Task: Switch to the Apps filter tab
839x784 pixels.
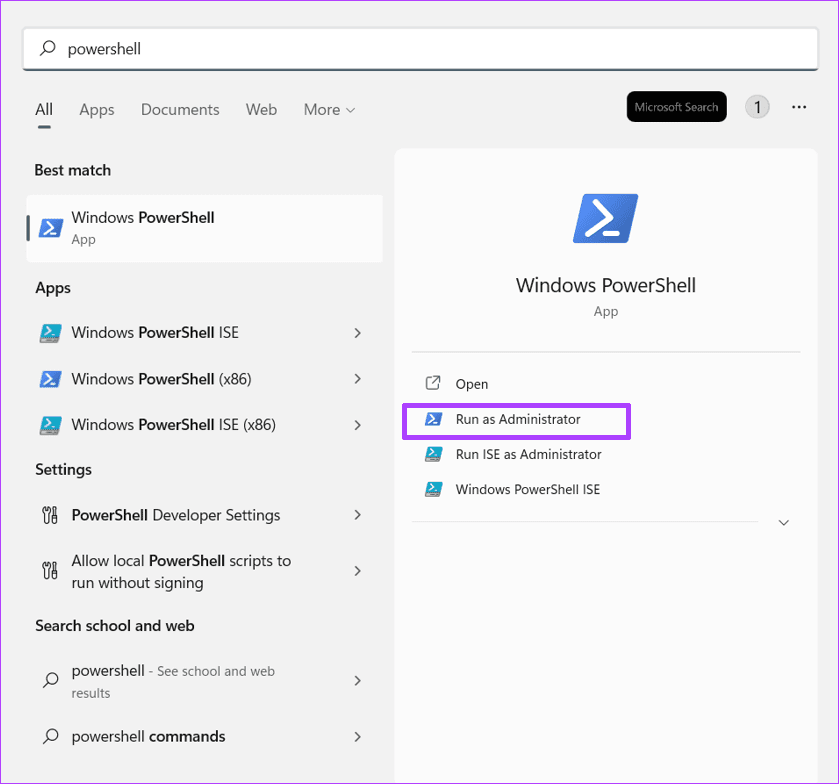Action: pos(97,110)
